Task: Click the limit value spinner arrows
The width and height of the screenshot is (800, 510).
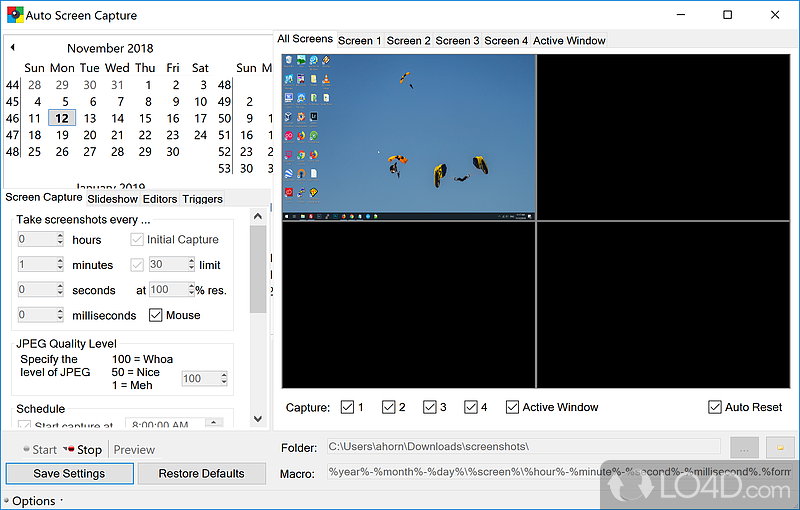Action: coord(191,264)
